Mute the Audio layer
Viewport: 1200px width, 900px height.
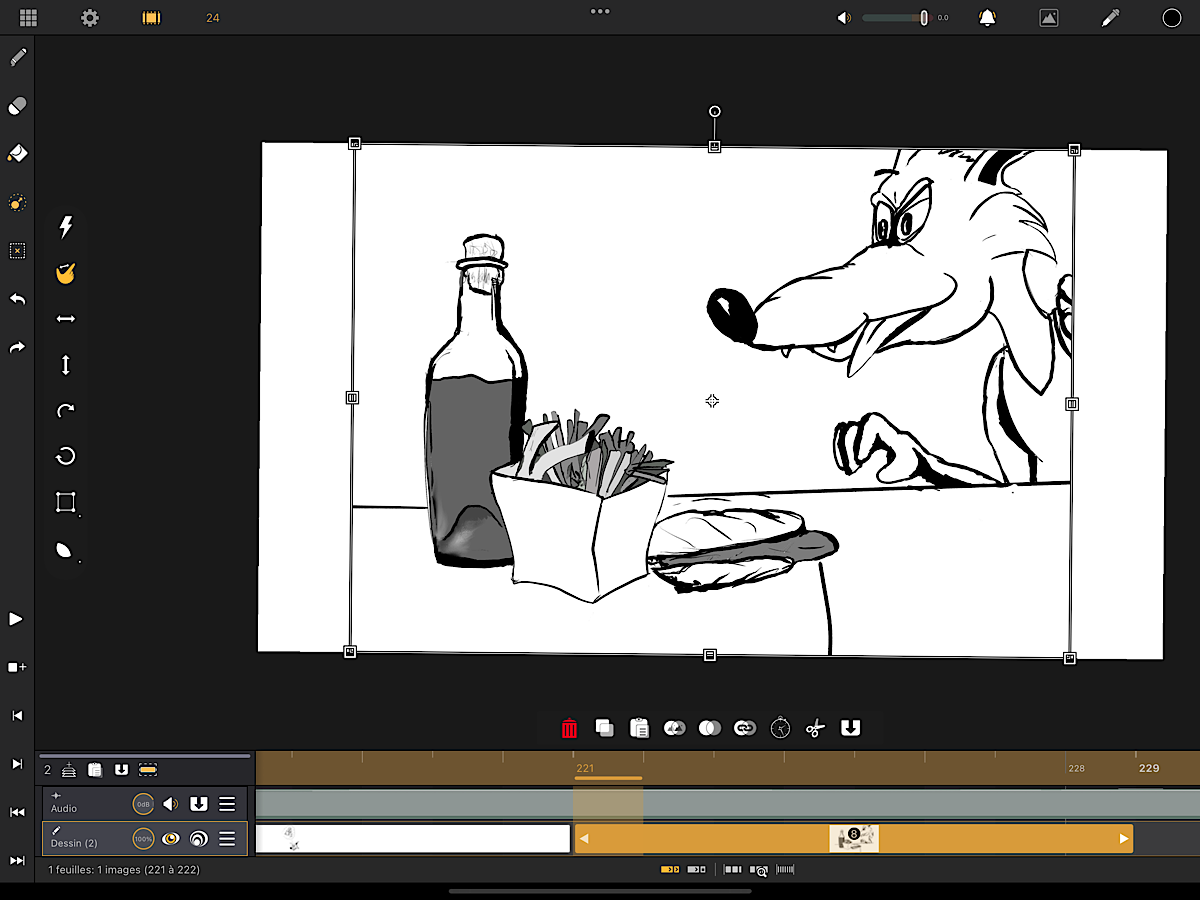(170, 804)
